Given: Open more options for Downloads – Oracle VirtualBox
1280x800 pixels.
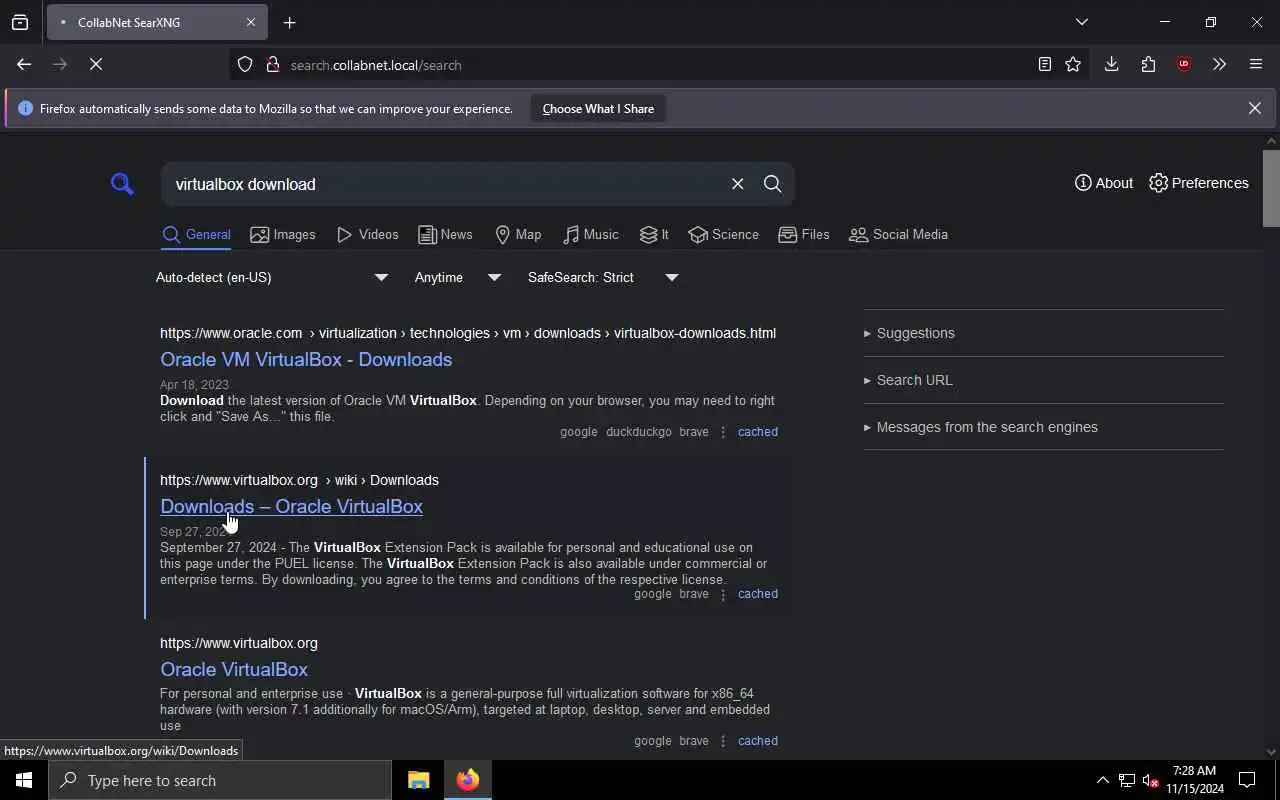Looking at the screenshot, I should 723,594.
